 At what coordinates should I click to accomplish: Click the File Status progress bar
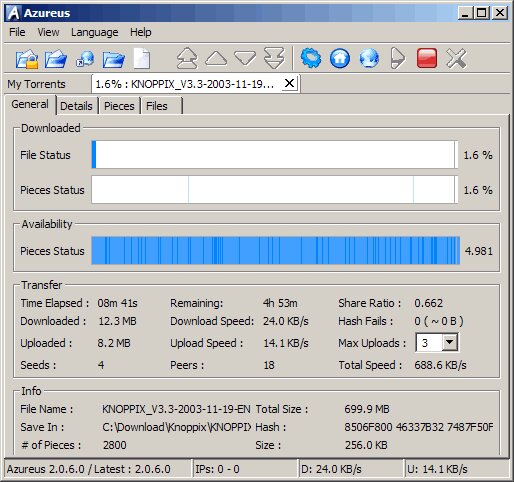[x=275, y=155]
